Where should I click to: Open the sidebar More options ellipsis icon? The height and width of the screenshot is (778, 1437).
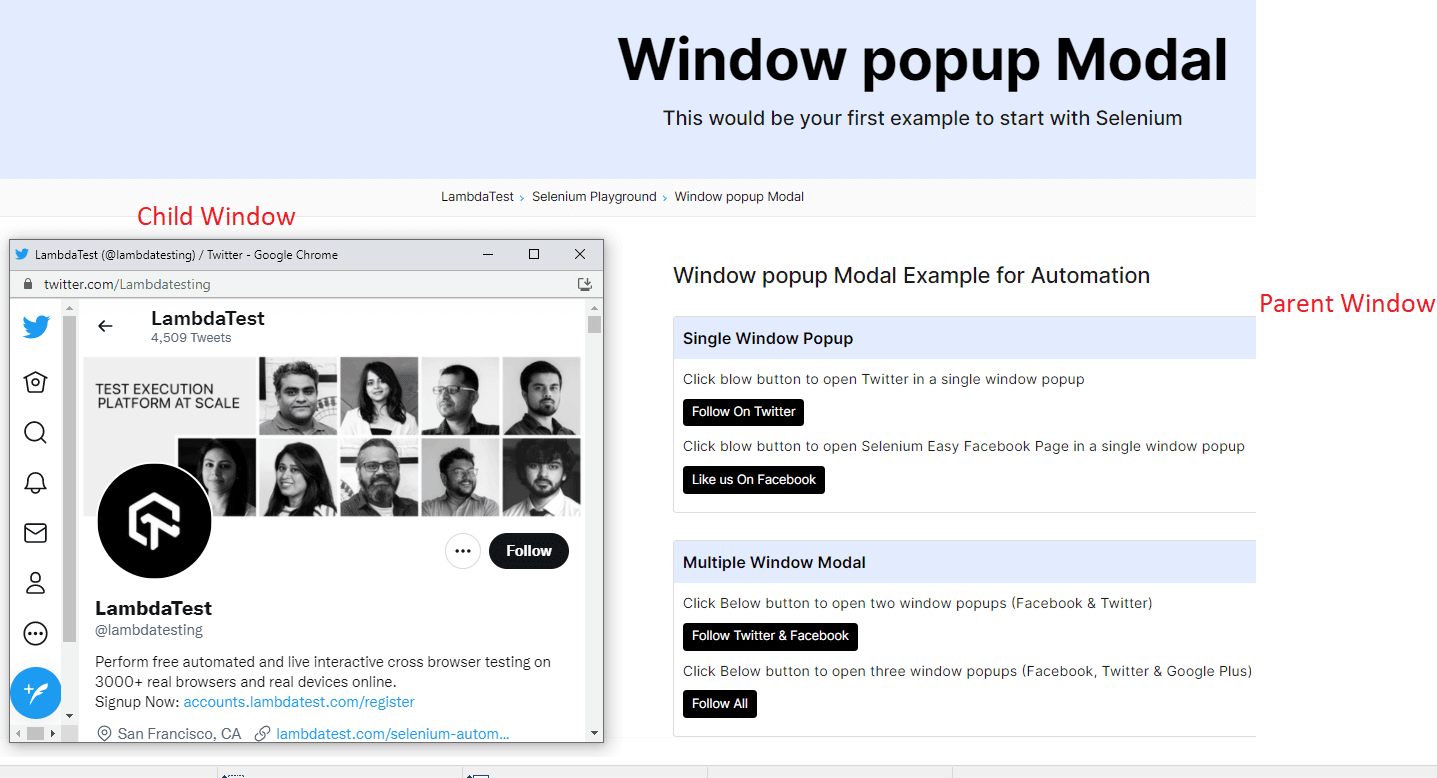pos(35,632)
